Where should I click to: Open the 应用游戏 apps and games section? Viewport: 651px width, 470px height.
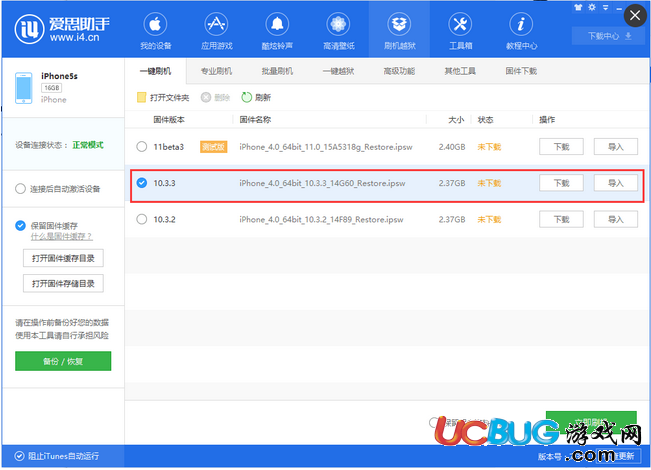(x=217, y=31)
